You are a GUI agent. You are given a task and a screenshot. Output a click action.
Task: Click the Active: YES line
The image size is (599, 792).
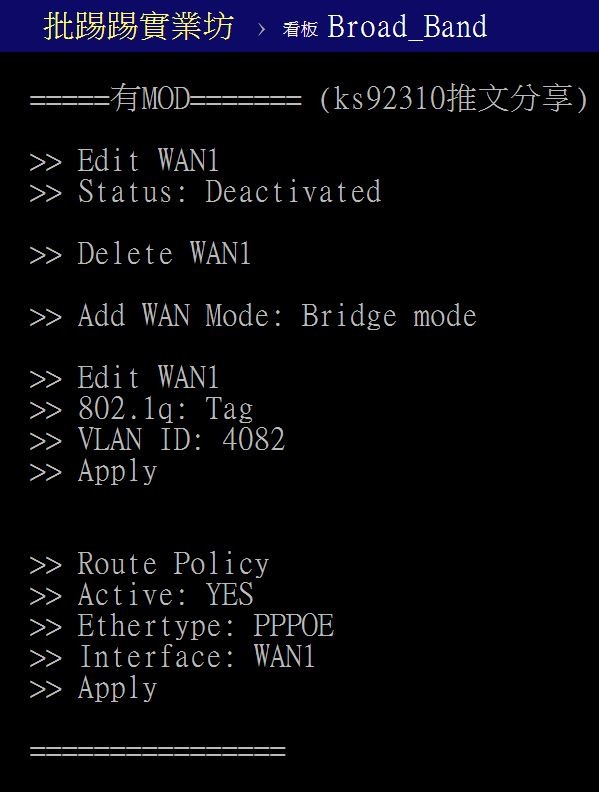pos(141,596)
